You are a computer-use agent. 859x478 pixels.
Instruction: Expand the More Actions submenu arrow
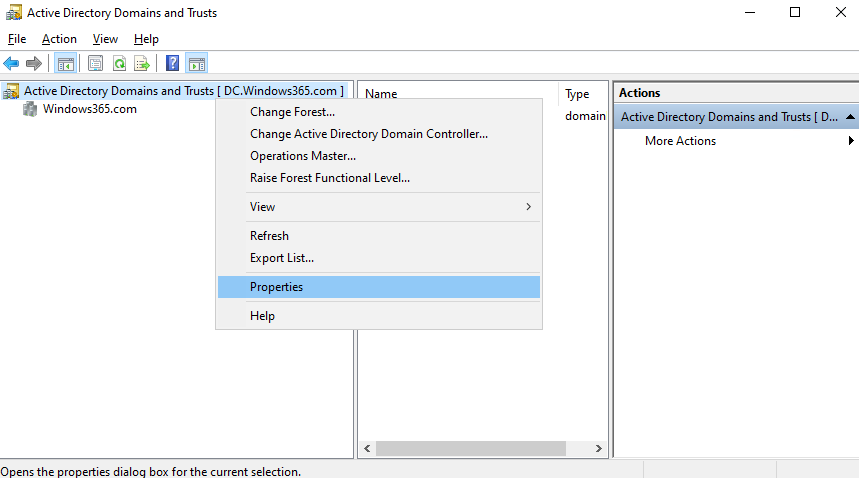851,141
